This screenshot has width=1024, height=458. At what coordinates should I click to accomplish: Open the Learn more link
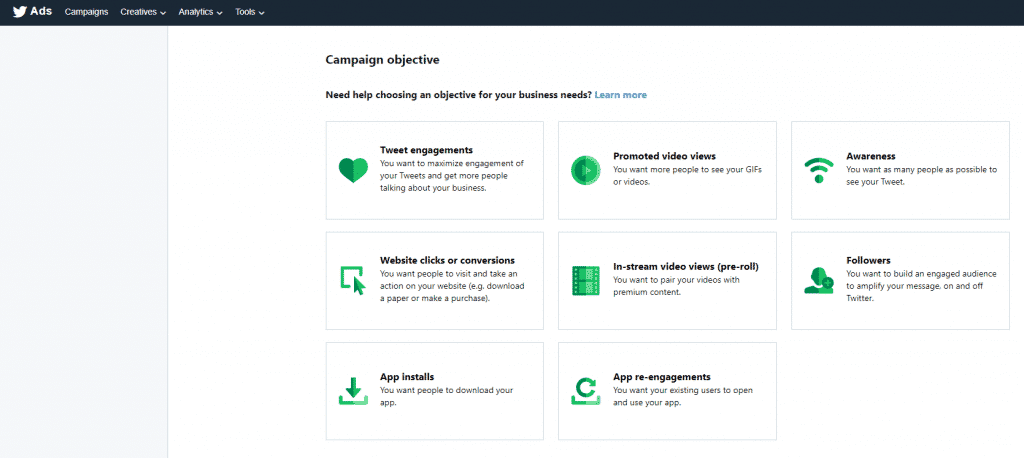click(x=620, y=95)
